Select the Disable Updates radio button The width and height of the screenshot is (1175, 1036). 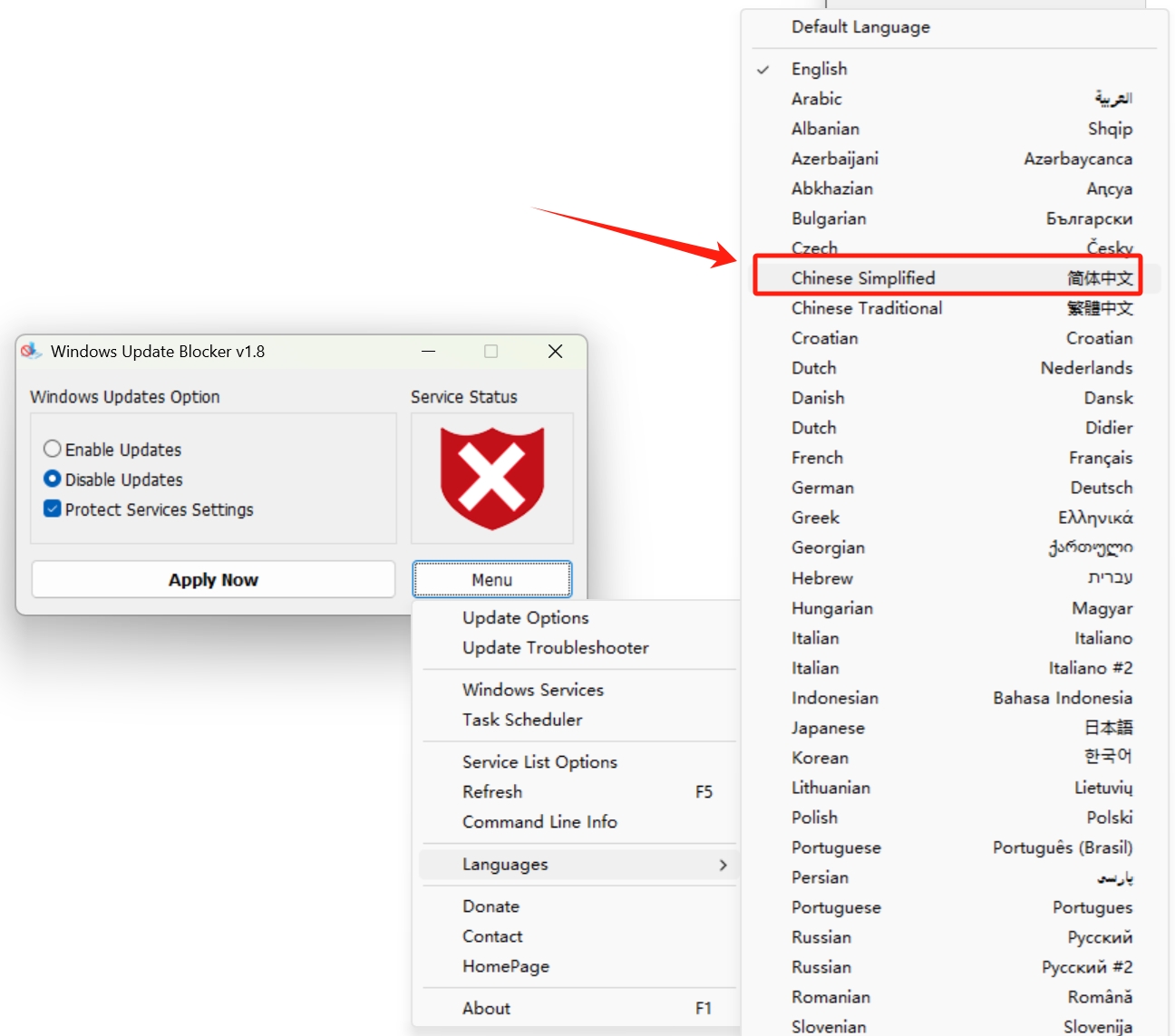pos(53,479)
